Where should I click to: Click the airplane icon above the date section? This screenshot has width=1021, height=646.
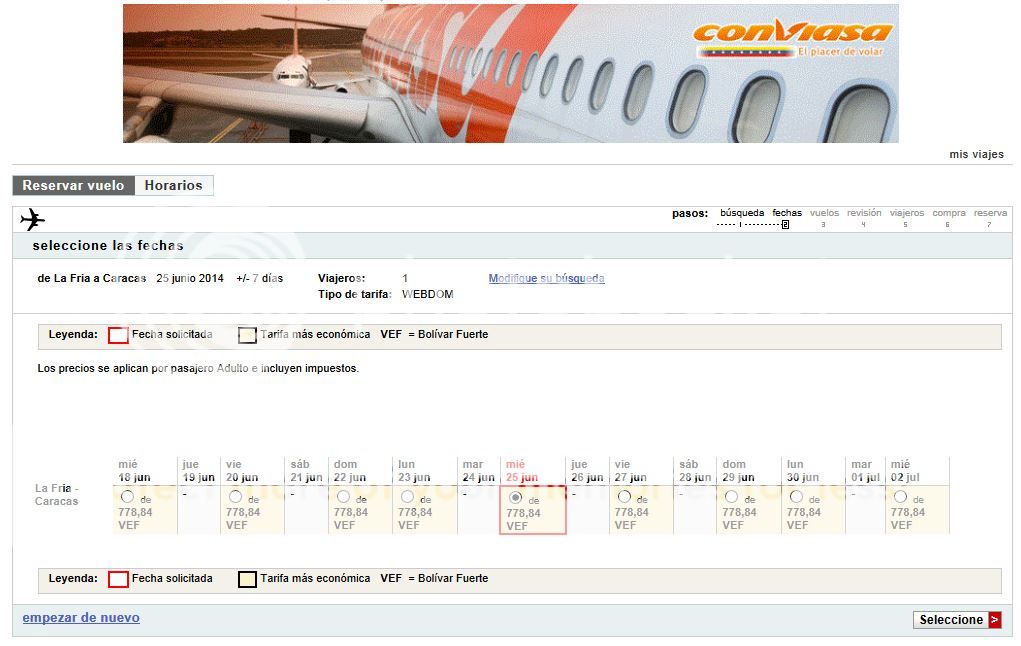(33, 219)
